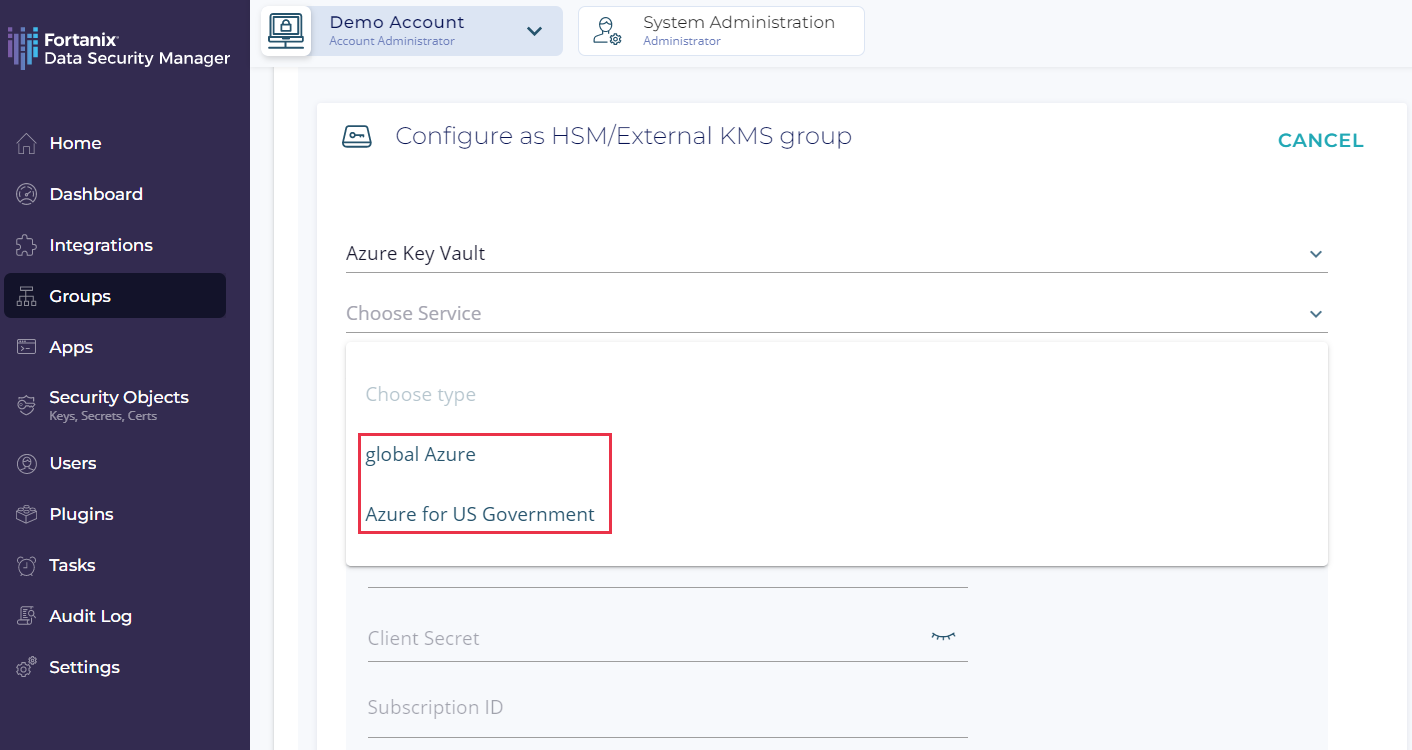Click the Settings gears icon
Screen dimensions: 1412x750
tap(27, 667)
